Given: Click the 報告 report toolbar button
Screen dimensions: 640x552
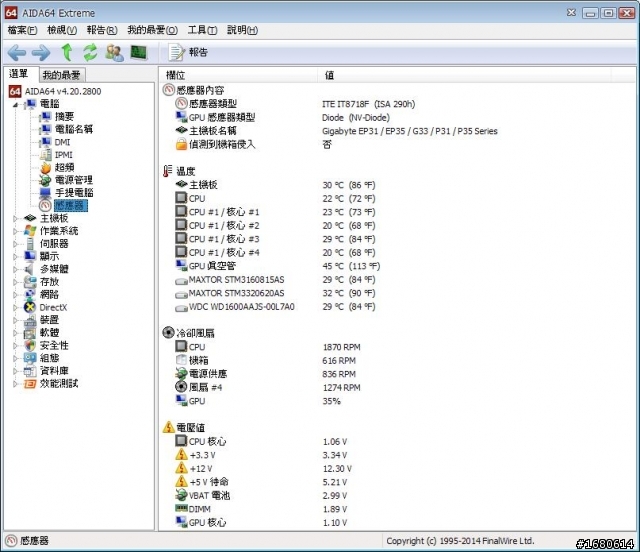Looking at the screenshot, I should [x=188, y=52].
